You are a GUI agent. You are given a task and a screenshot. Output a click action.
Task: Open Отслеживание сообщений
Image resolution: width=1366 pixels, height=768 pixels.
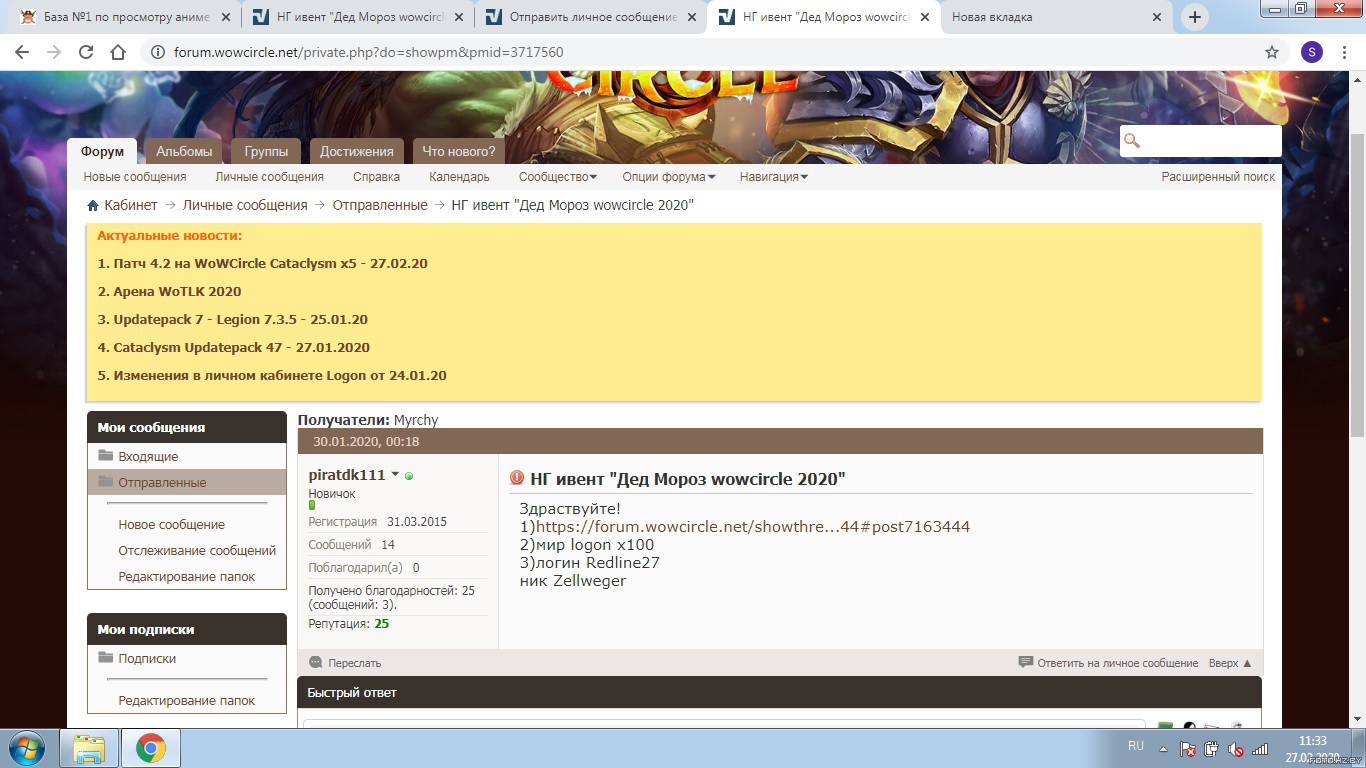coord(197,550)
